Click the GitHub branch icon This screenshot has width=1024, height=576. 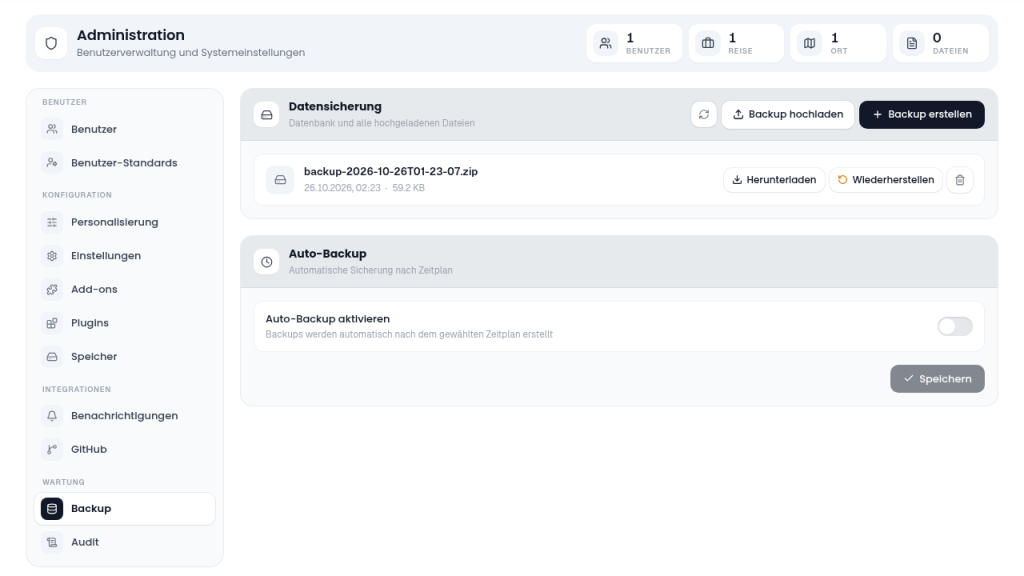[52, 449]
